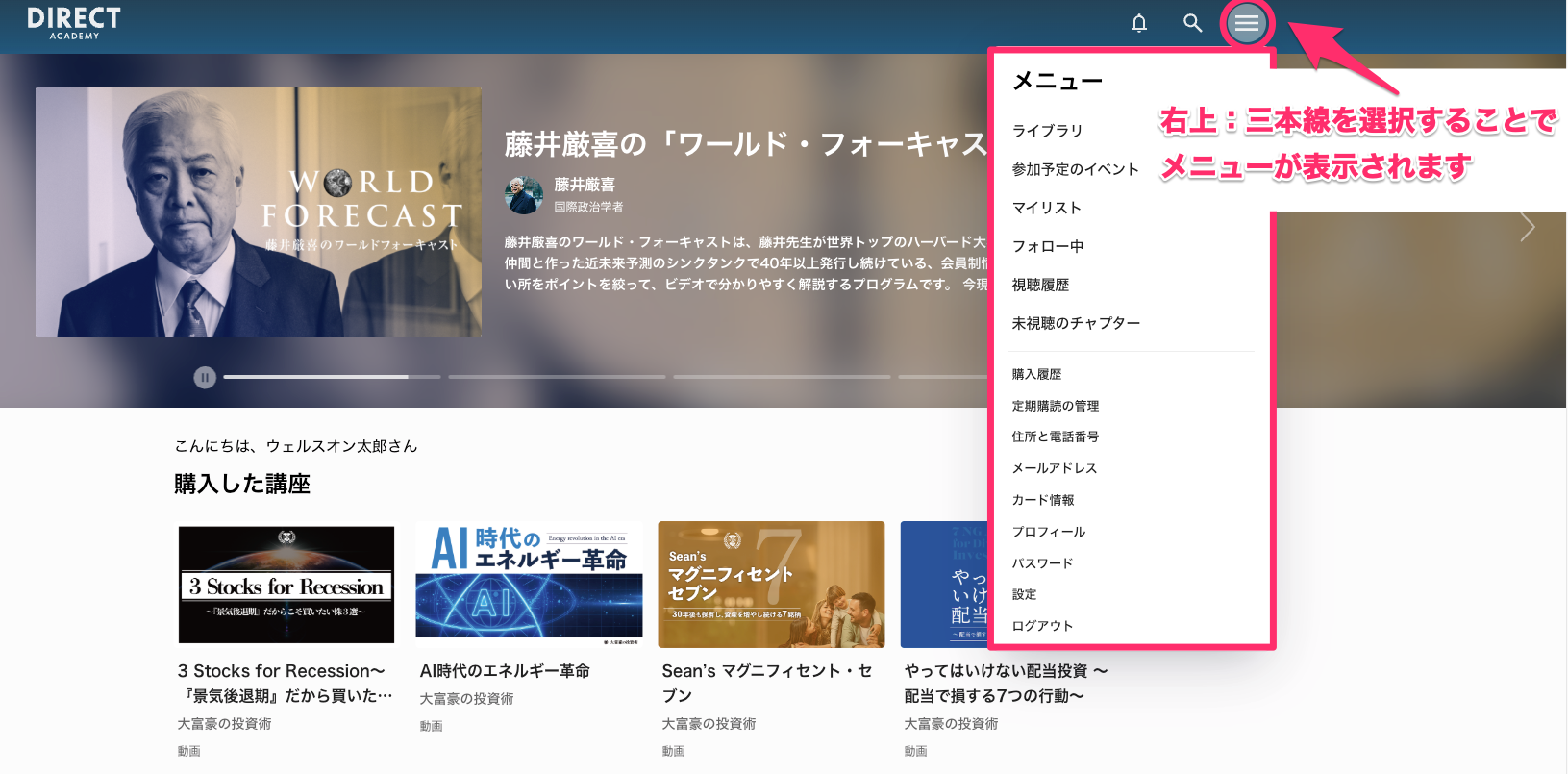Go to Direct Academy home logo
Screen dimensions: 1568x774
[x=74, y=23]
